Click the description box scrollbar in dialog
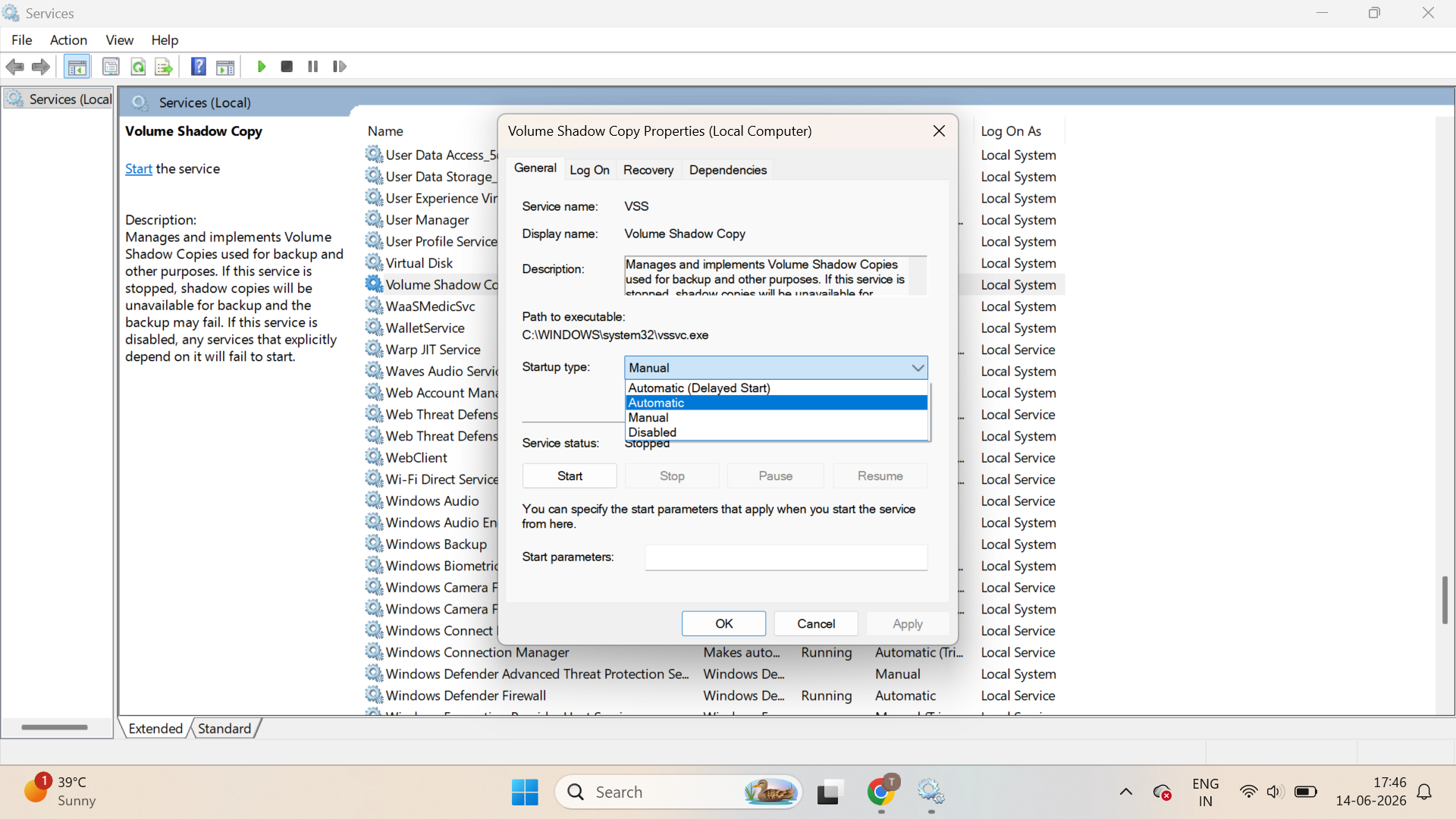Screen dimensions: 1456x819 point(918,275)
